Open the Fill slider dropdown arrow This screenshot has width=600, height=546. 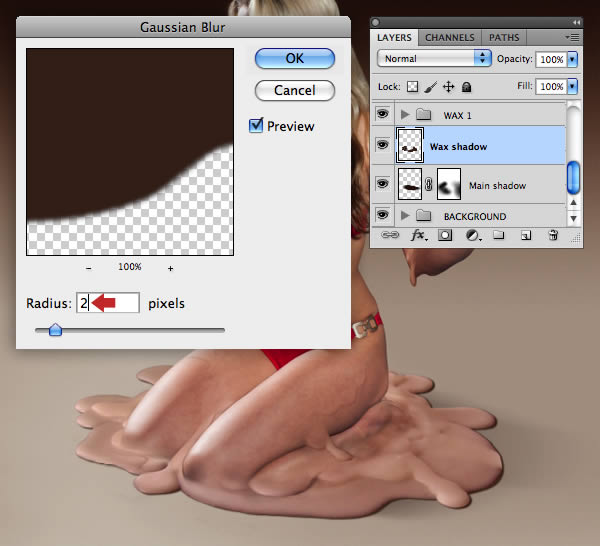[x=572, y=86]
